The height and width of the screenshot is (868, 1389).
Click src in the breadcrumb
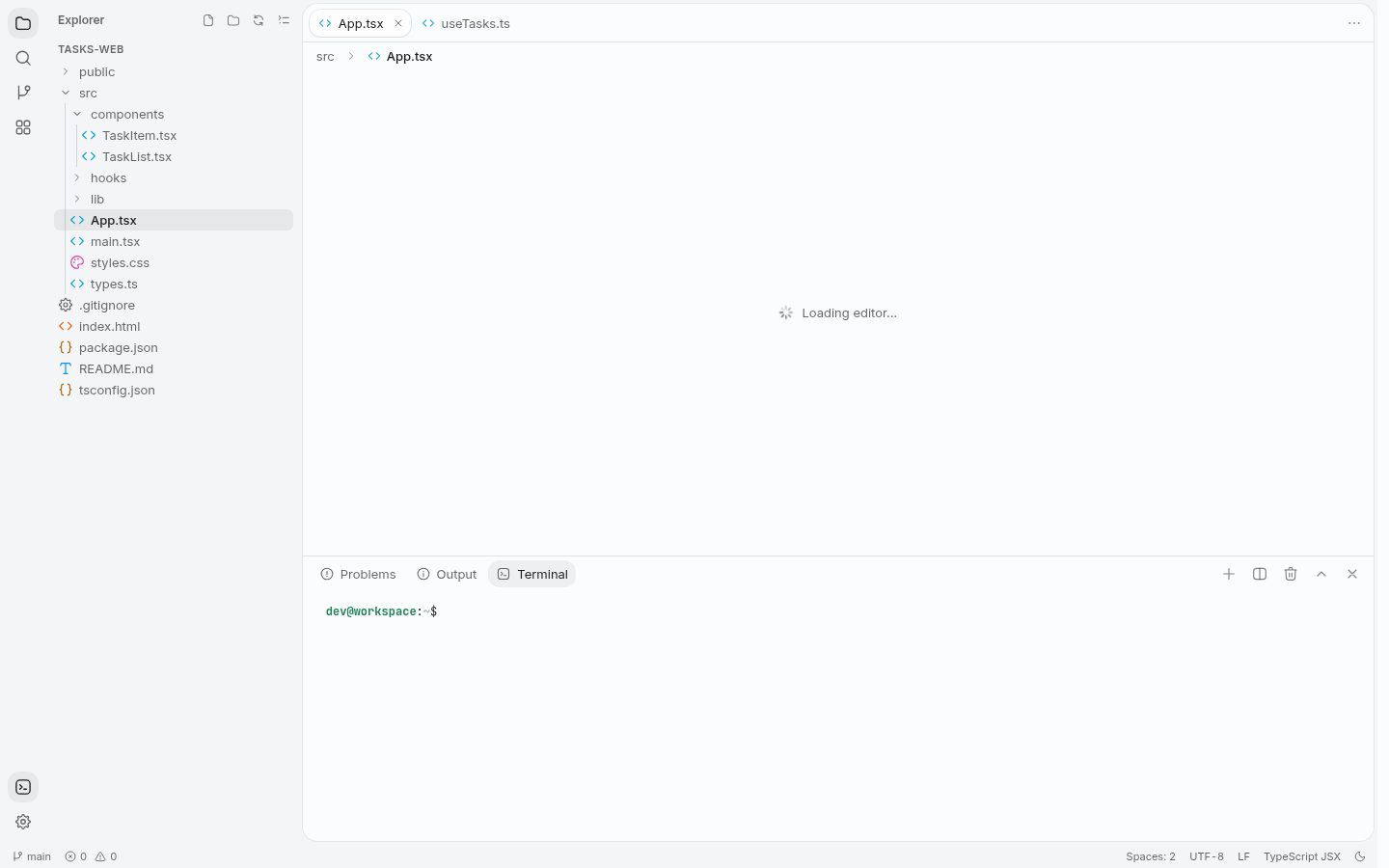[x=325, y=57]
